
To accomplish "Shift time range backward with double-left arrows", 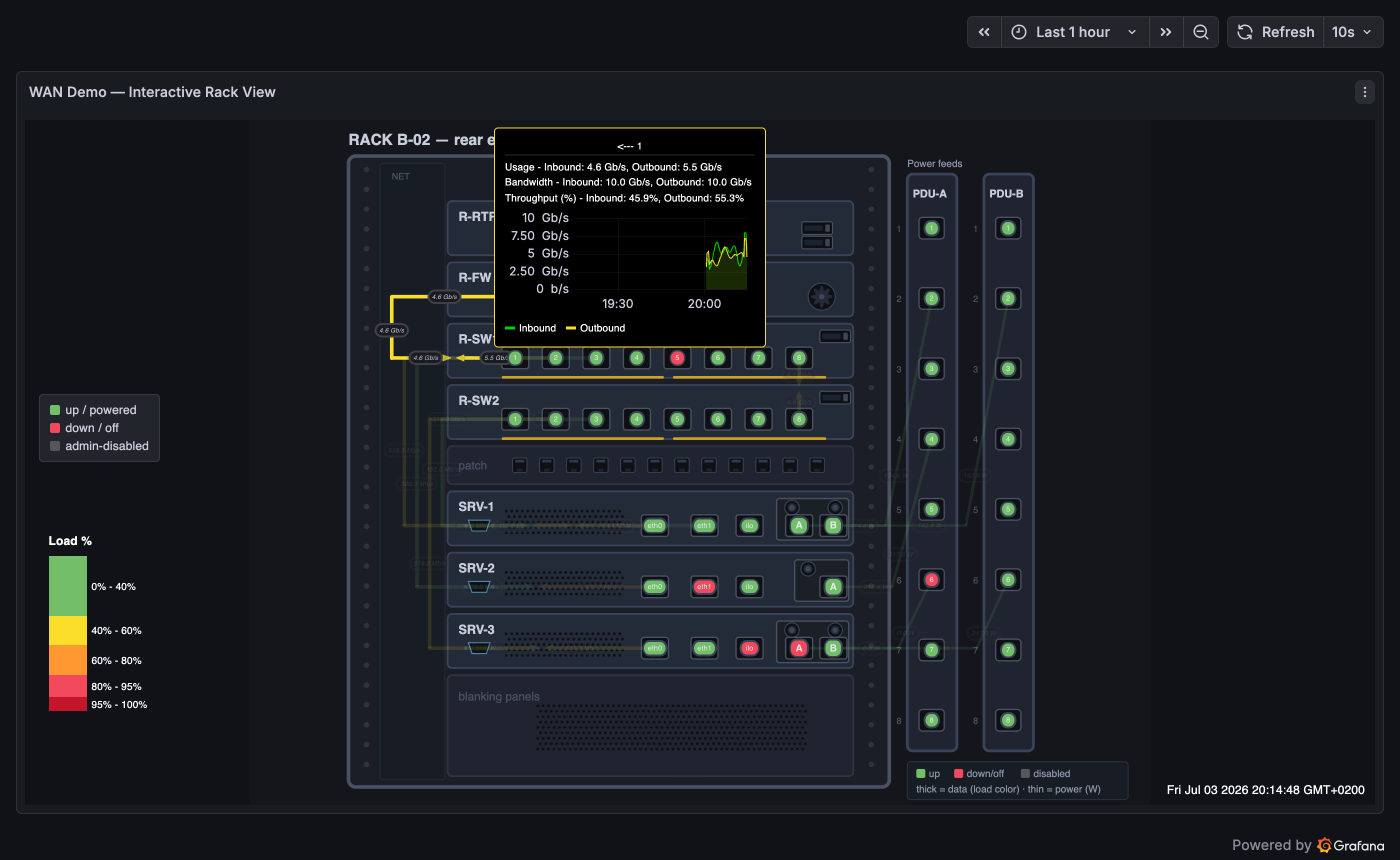I will [x=984, y=32].
